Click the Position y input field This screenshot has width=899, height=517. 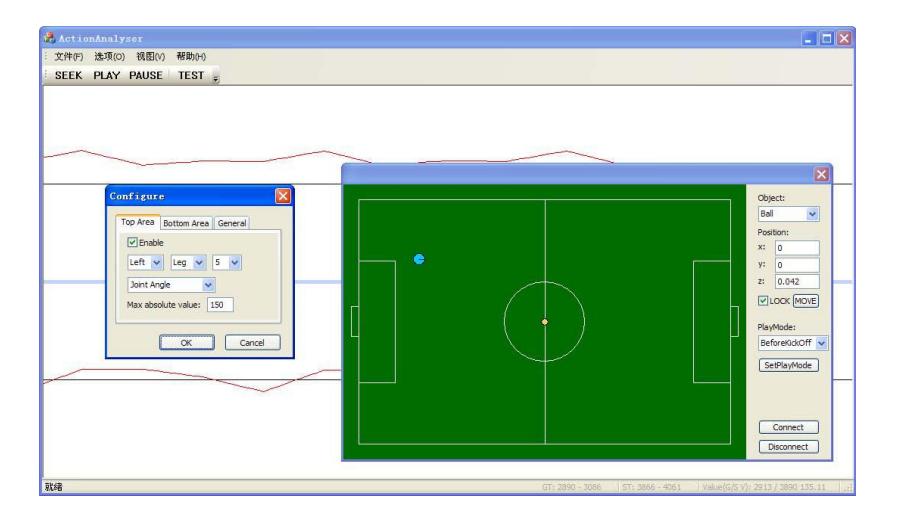coord(797,265)
